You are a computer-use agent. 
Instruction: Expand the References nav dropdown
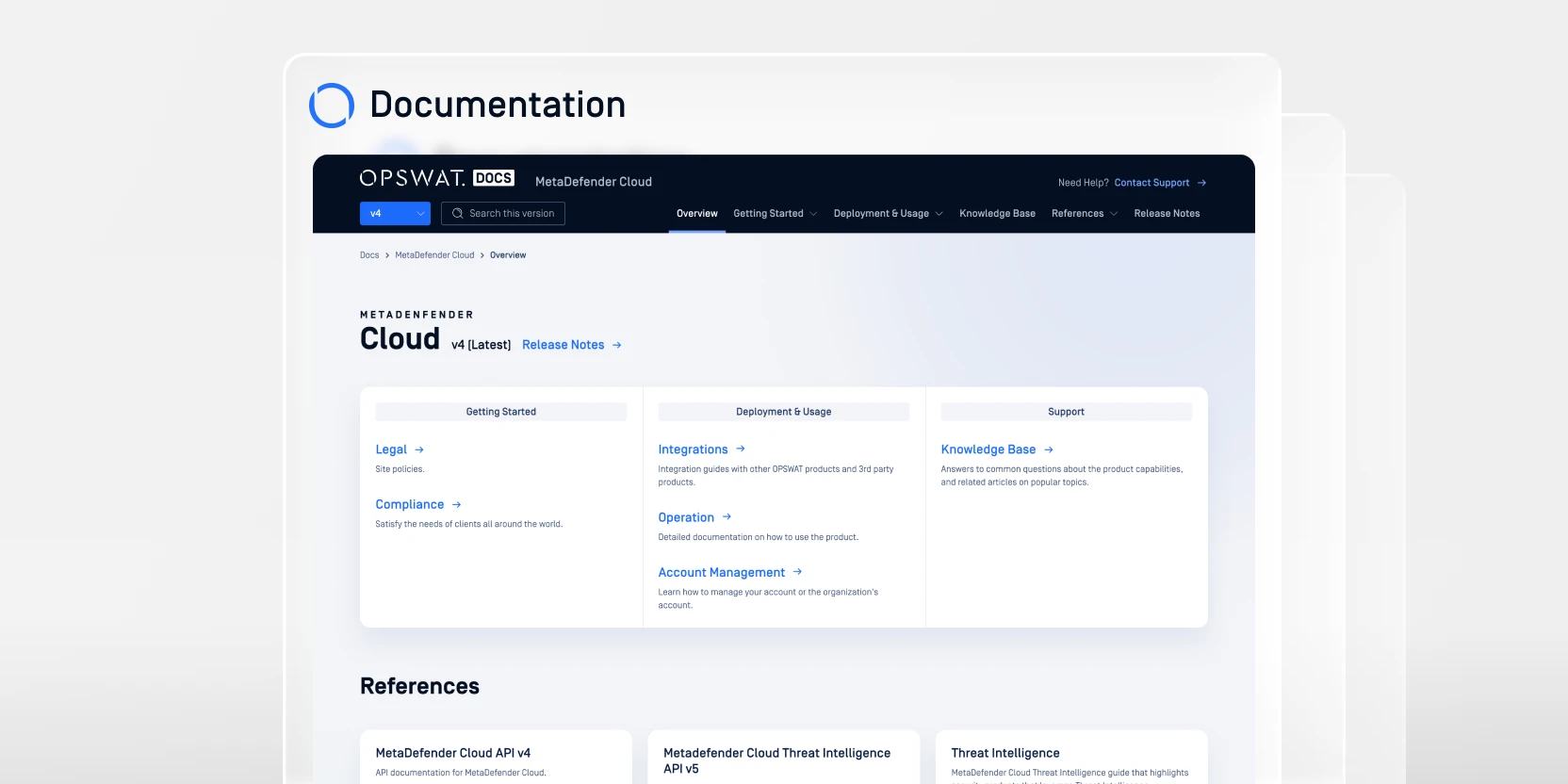tap(1084, 214)
